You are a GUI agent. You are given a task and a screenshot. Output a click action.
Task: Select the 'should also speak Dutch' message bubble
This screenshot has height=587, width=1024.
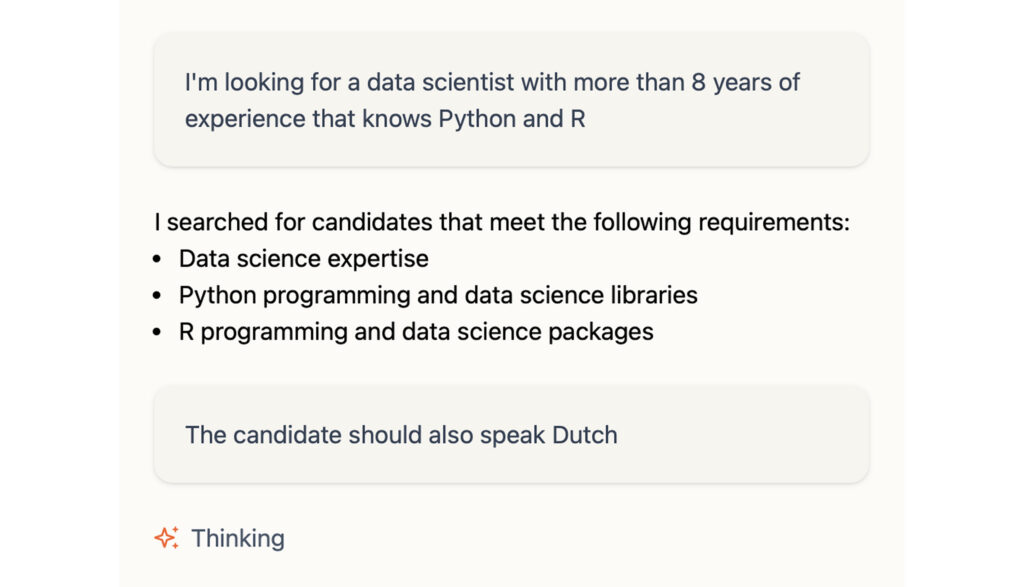pos(511,435)
